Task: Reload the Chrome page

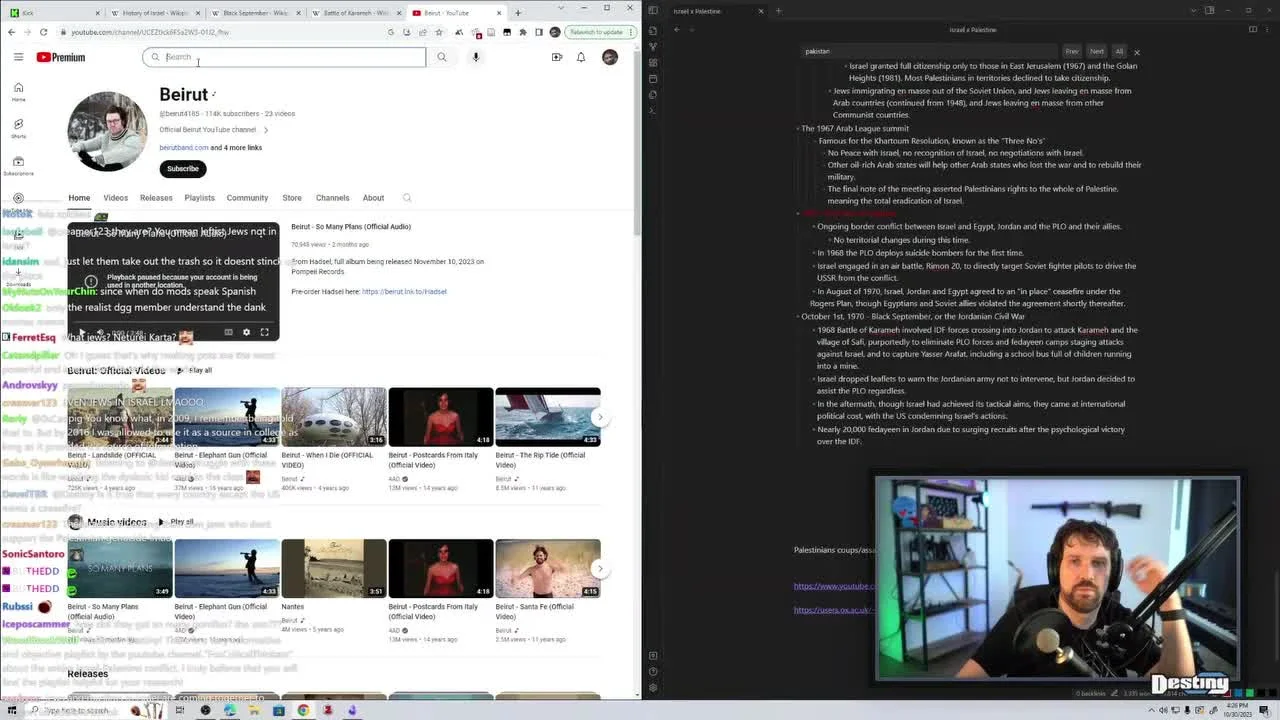Action: click(x=43, y=32)
